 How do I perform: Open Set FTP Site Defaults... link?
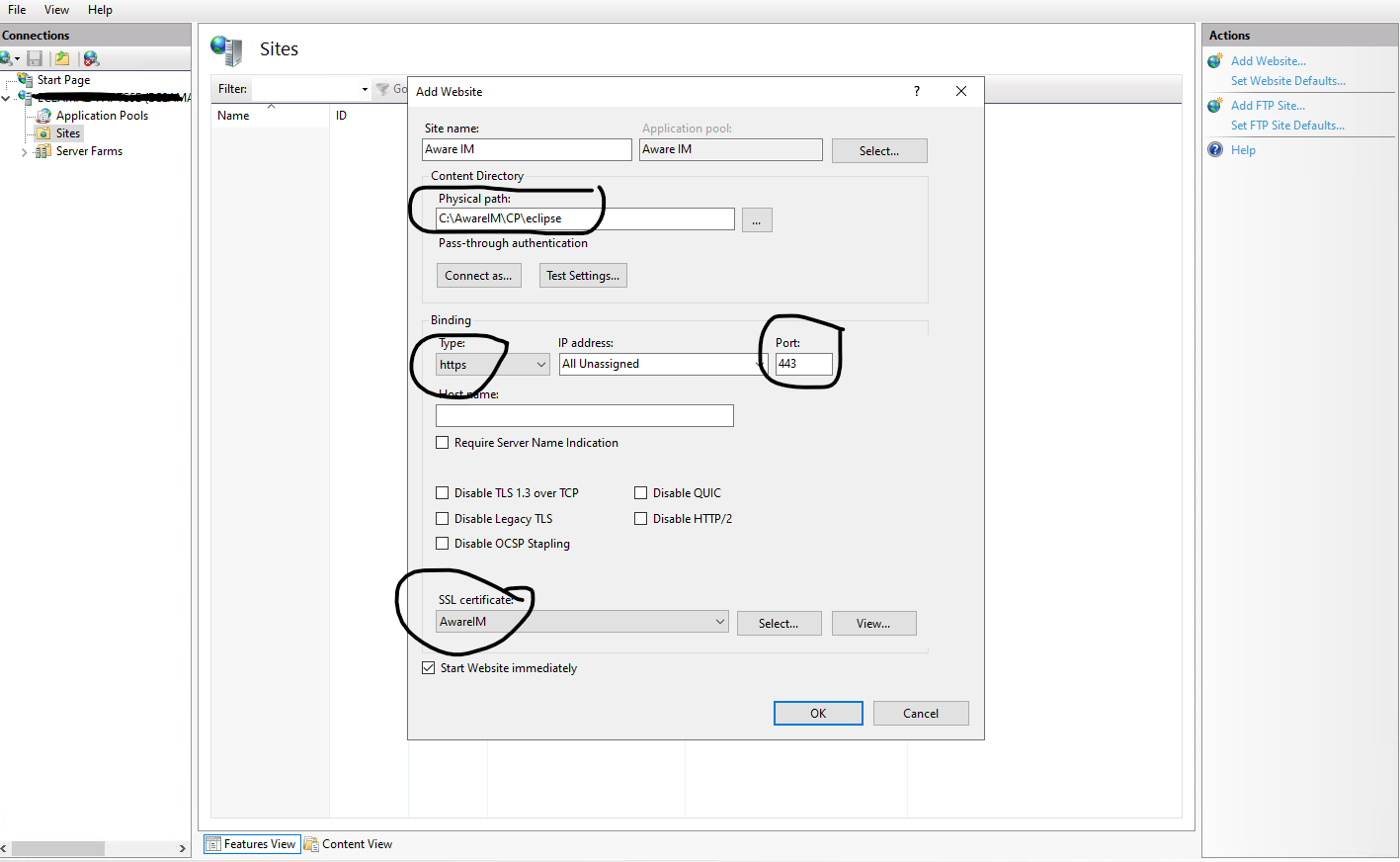pos(1287,126)
